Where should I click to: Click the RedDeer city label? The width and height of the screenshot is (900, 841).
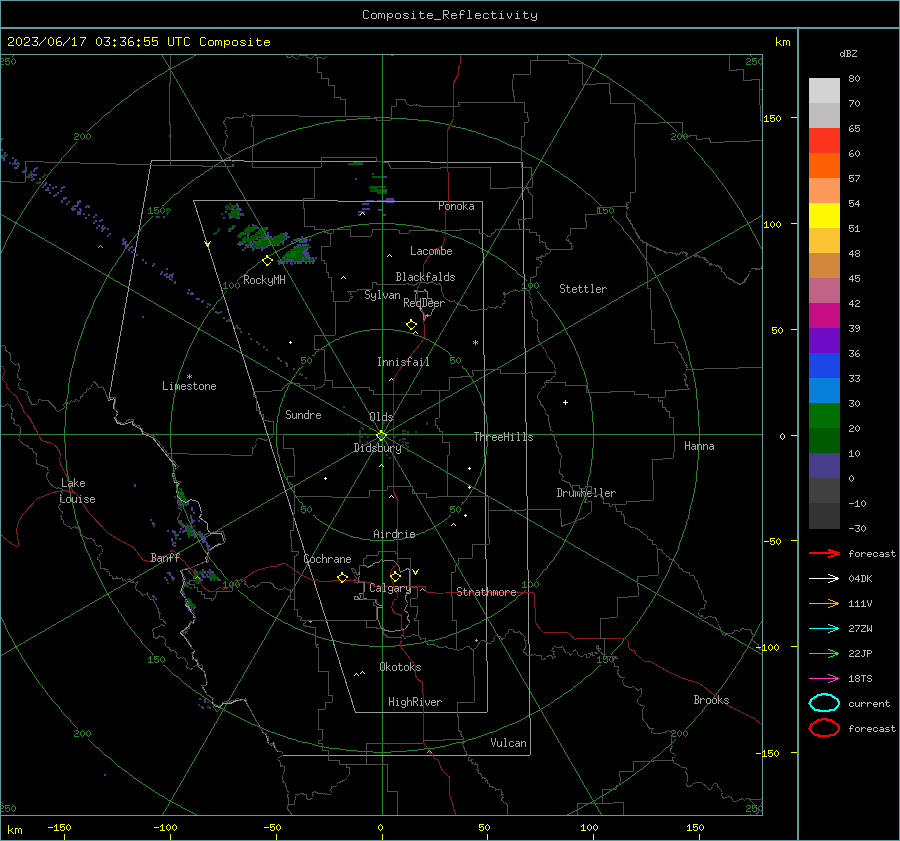(x=424, y=303)
